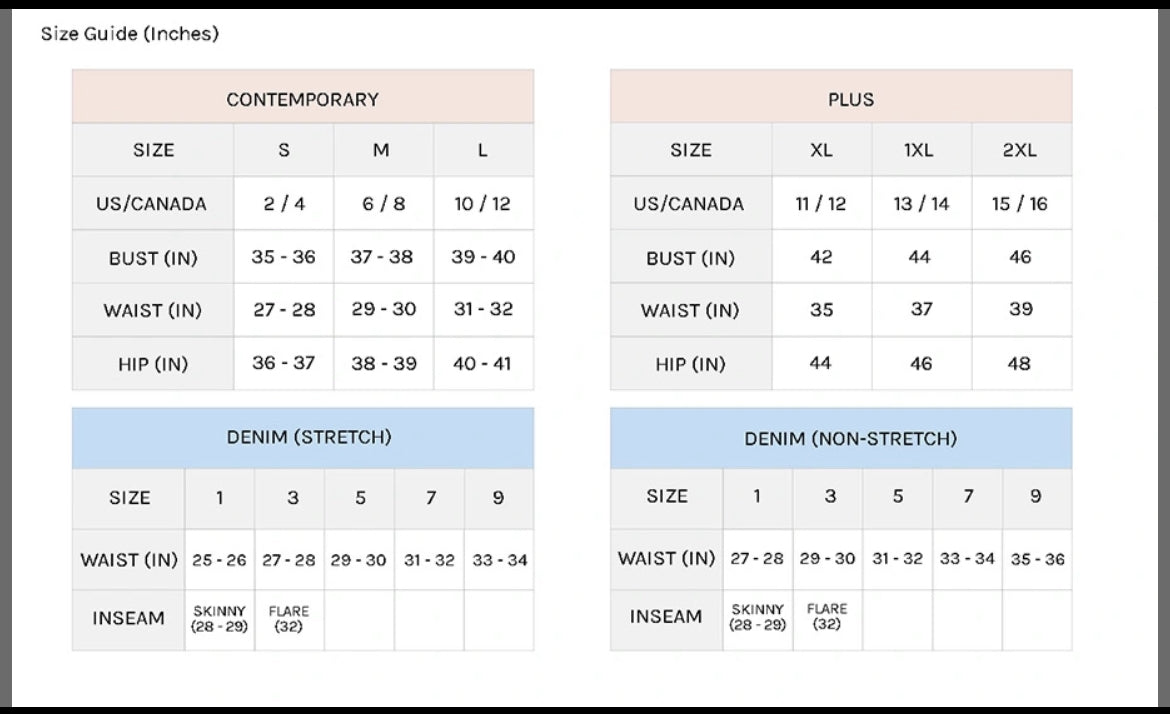Select non-stretch denim waist "35 - 36" cell
The width and height of the screenshot is (1170, 714).
(1037, 559)
